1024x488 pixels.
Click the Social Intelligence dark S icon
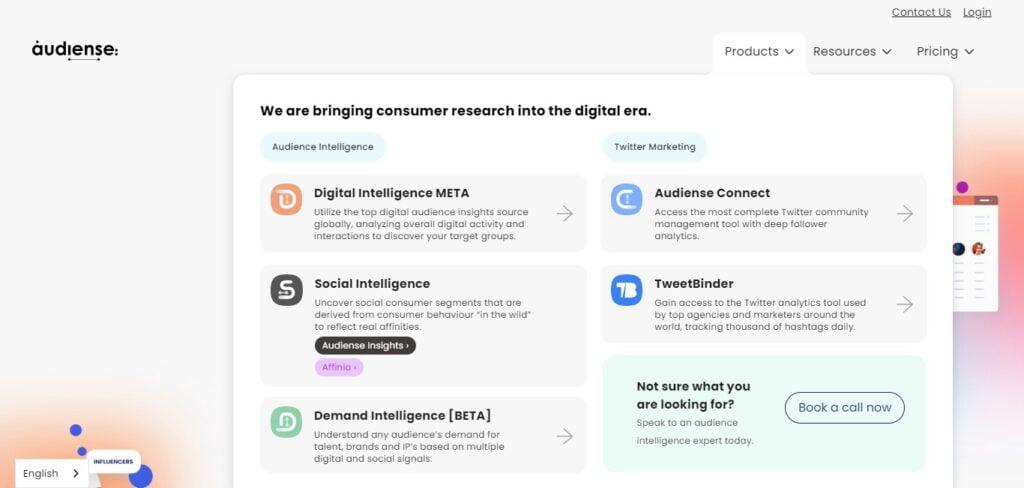pos(287,290)
